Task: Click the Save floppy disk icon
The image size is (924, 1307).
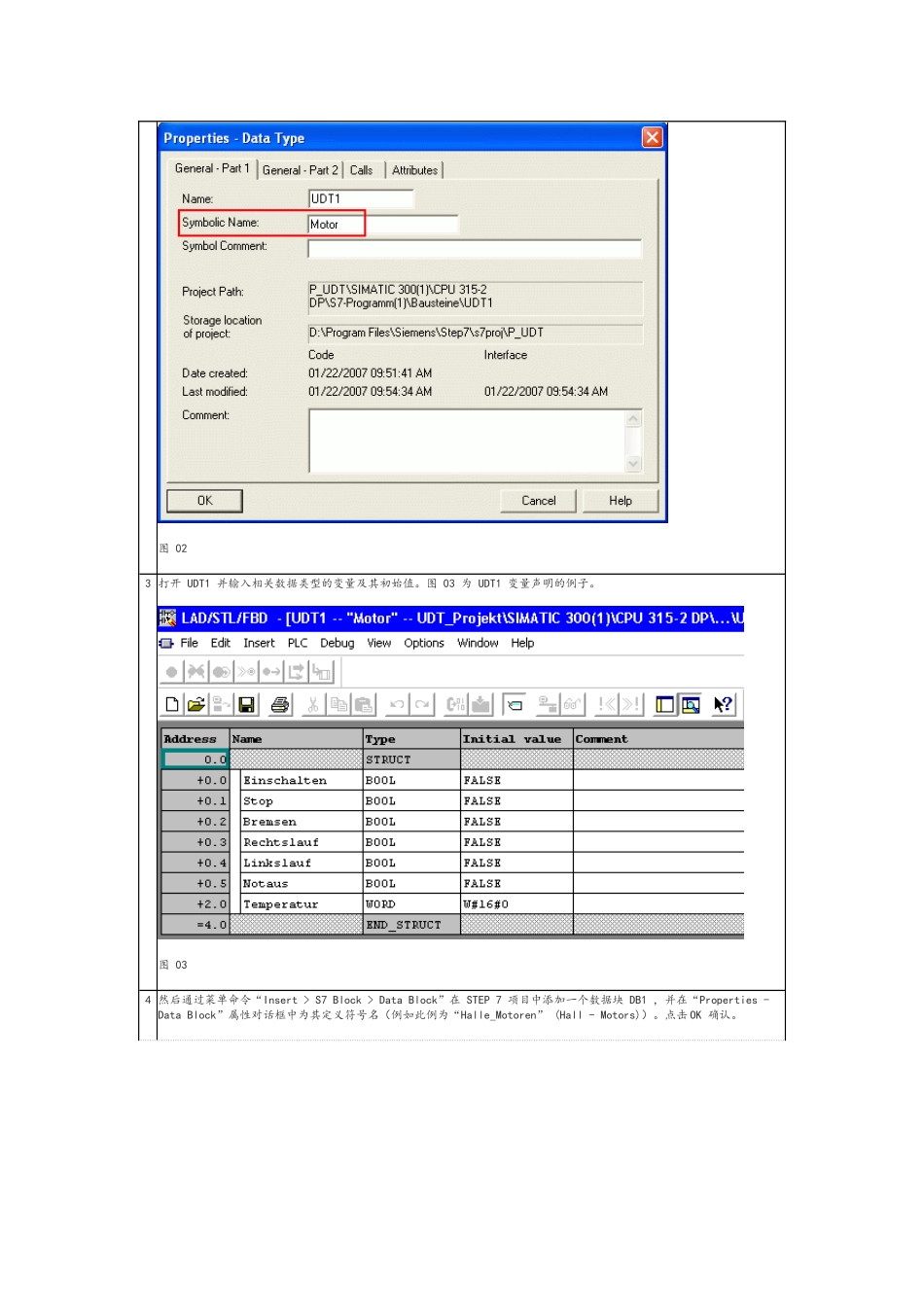Action: [x=246, y=705]
